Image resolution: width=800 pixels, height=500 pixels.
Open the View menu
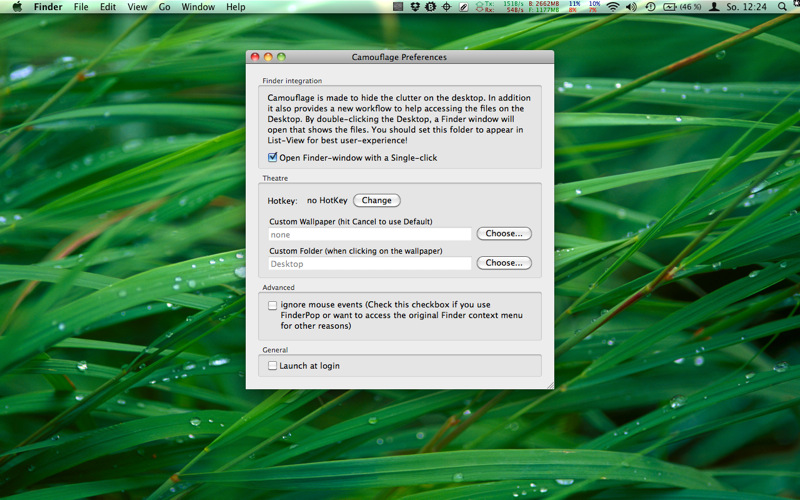pos(137,7)
